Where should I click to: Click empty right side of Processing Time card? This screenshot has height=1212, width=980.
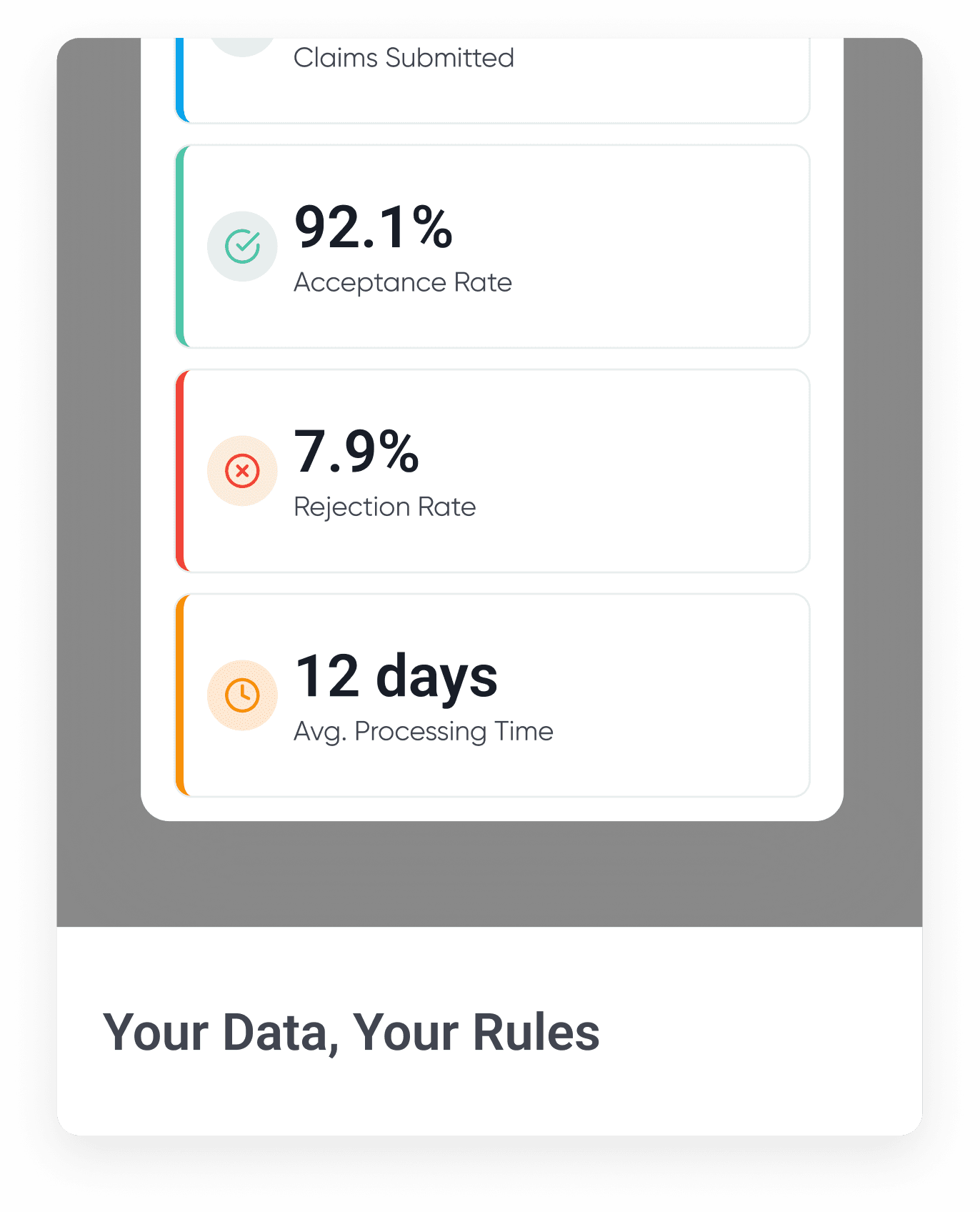click(679, 695)
